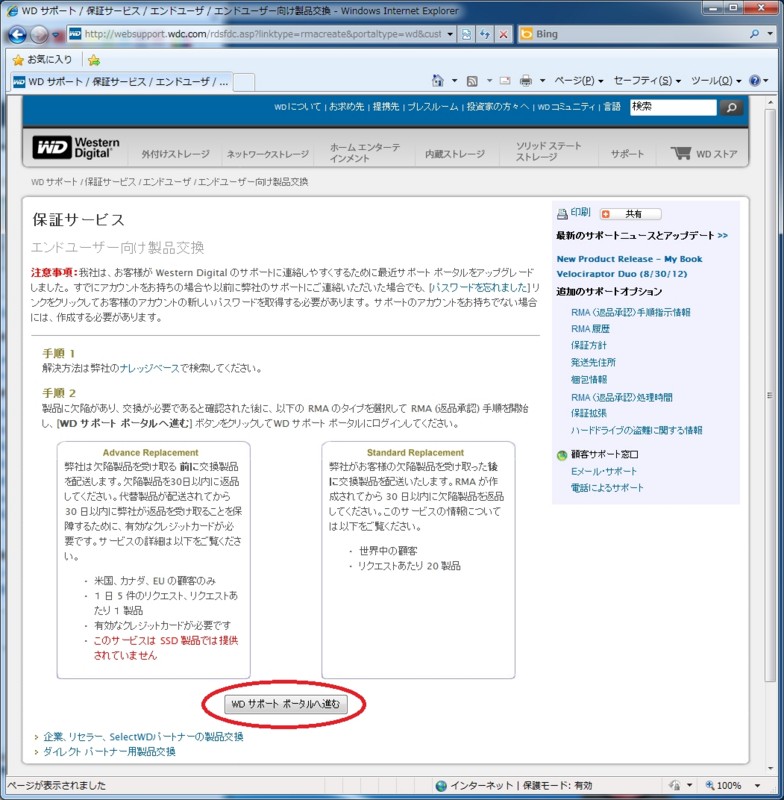Select the WD サポート browser tab

click(121, 82)
